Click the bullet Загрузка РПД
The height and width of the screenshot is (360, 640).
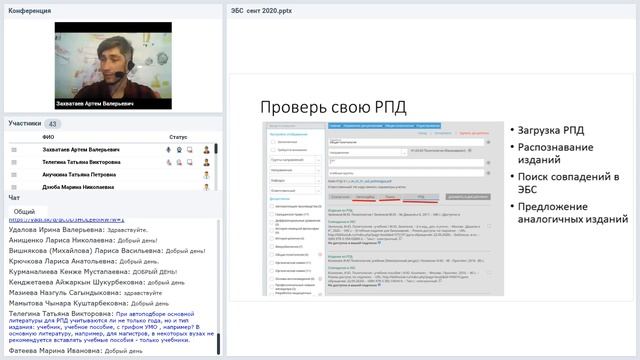[551, 130]
